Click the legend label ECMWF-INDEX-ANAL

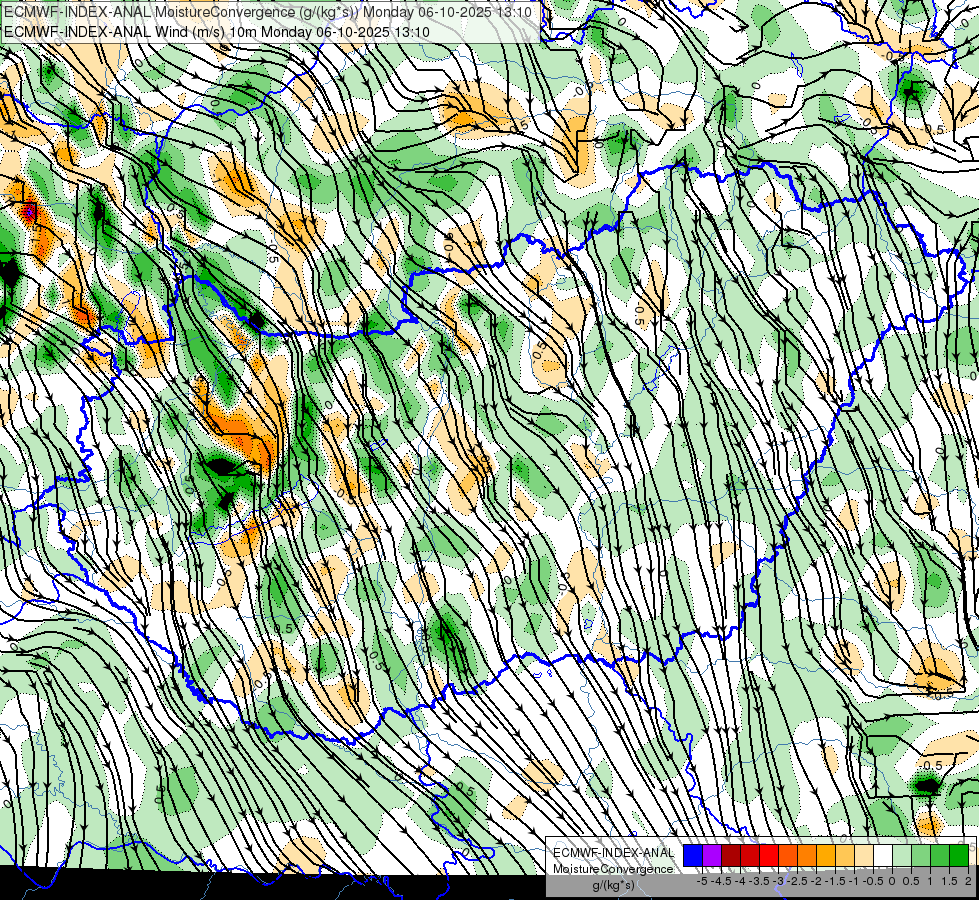tap(613, 853)
